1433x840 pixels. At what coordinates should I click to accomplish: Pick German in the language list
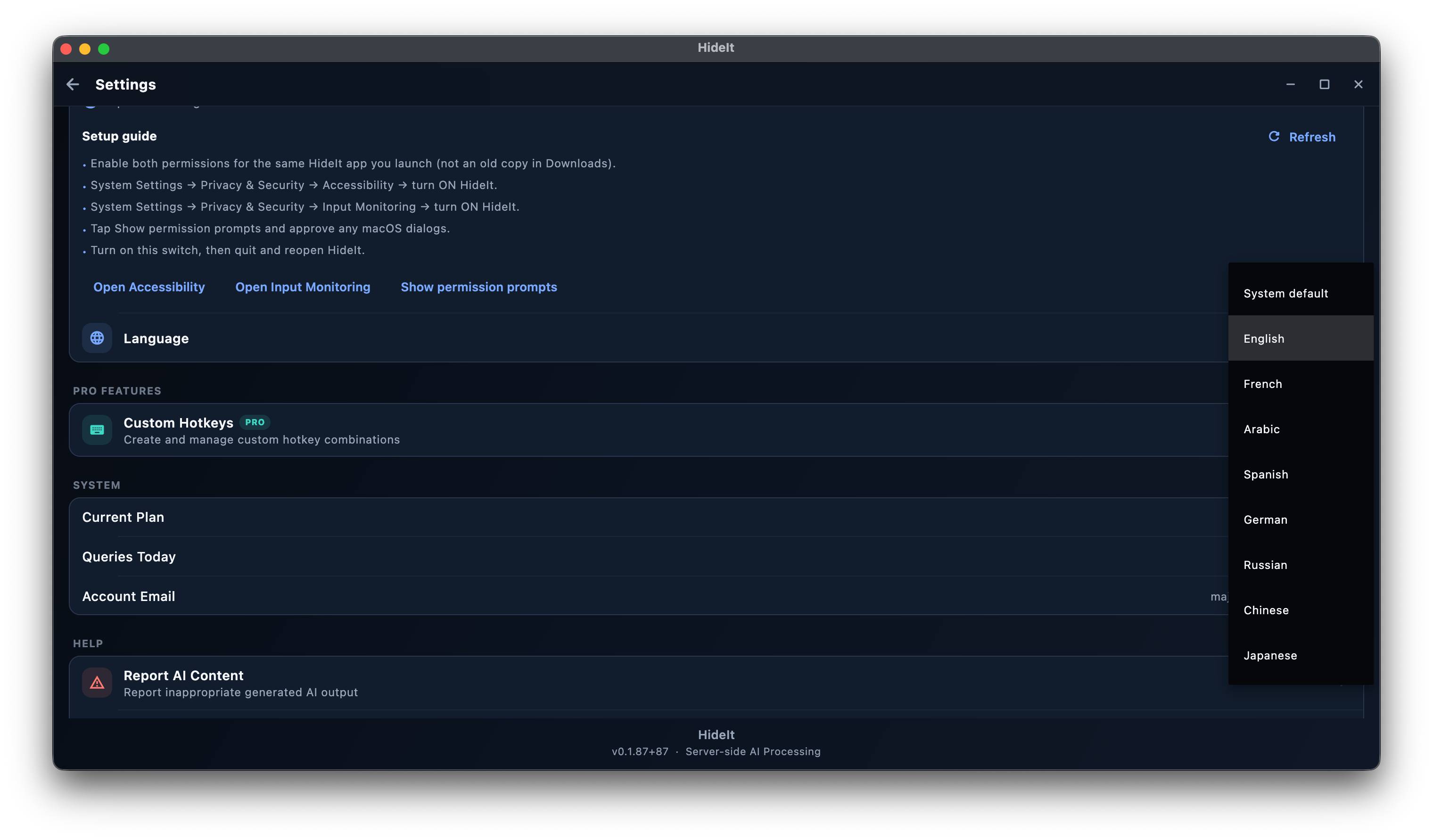click(x=1301, y=520)
